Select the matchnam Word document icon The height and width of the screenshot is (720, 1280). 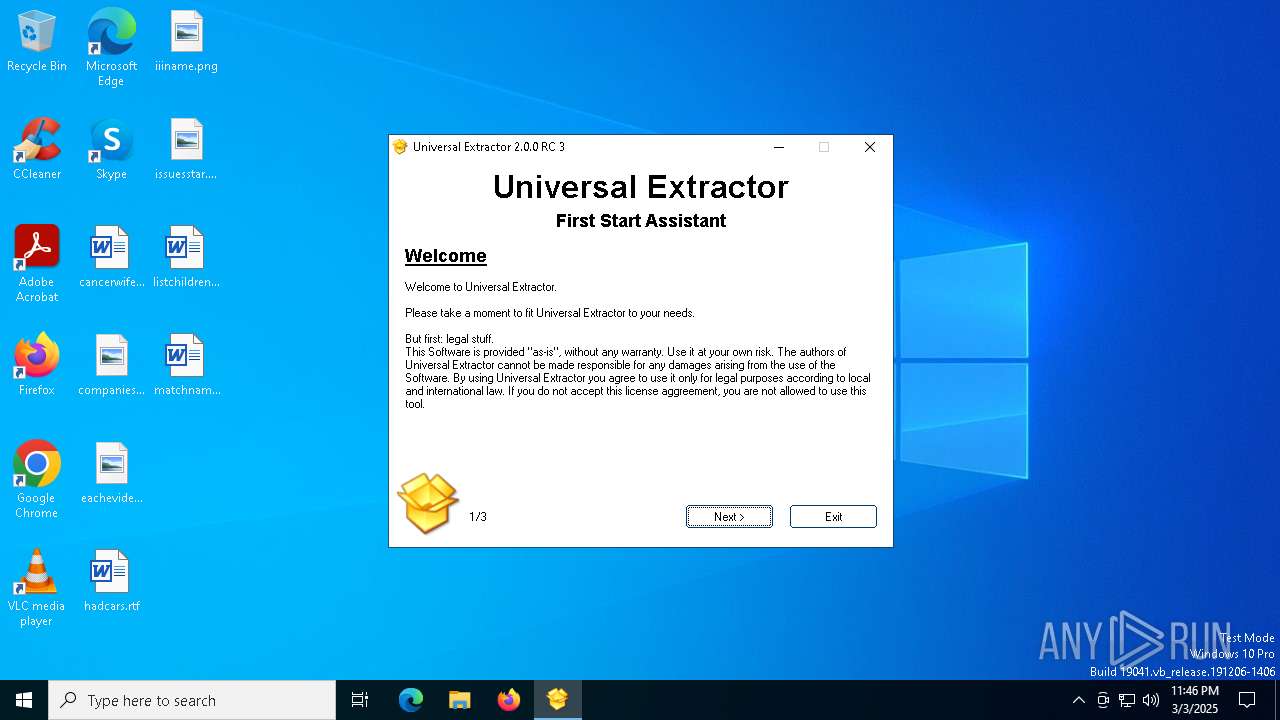point(186,365)
